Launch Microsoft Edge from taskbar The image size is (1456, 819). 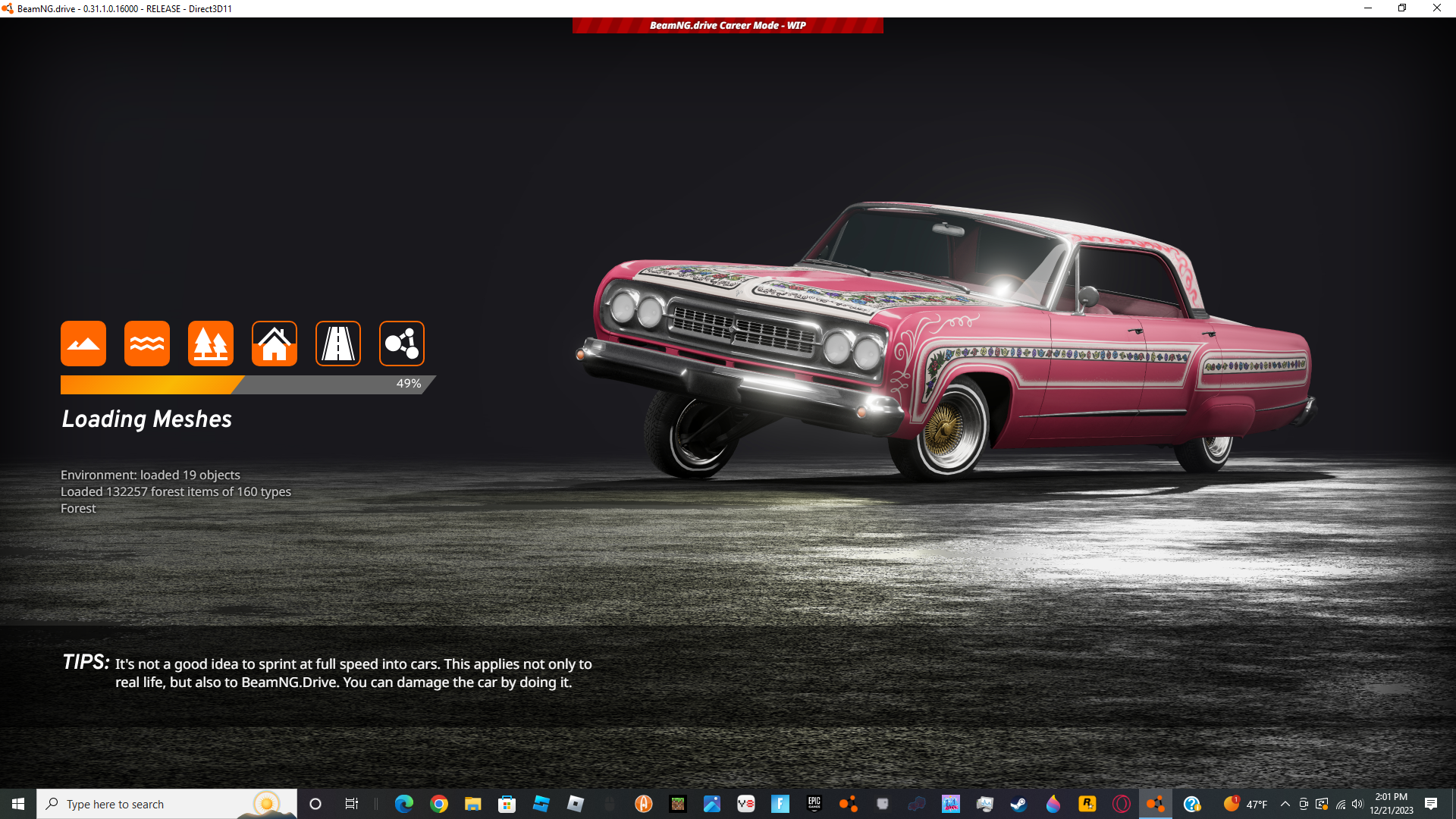click(404, 804)
